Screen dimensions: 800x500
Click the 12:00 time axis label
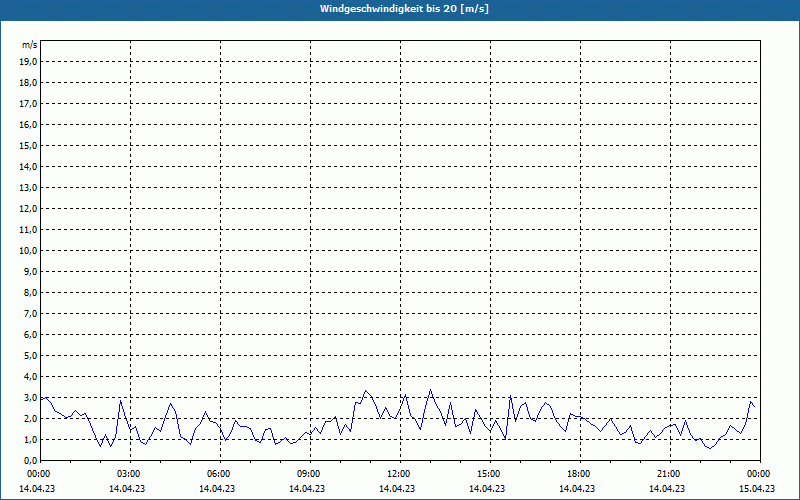[x=399, y=473]
